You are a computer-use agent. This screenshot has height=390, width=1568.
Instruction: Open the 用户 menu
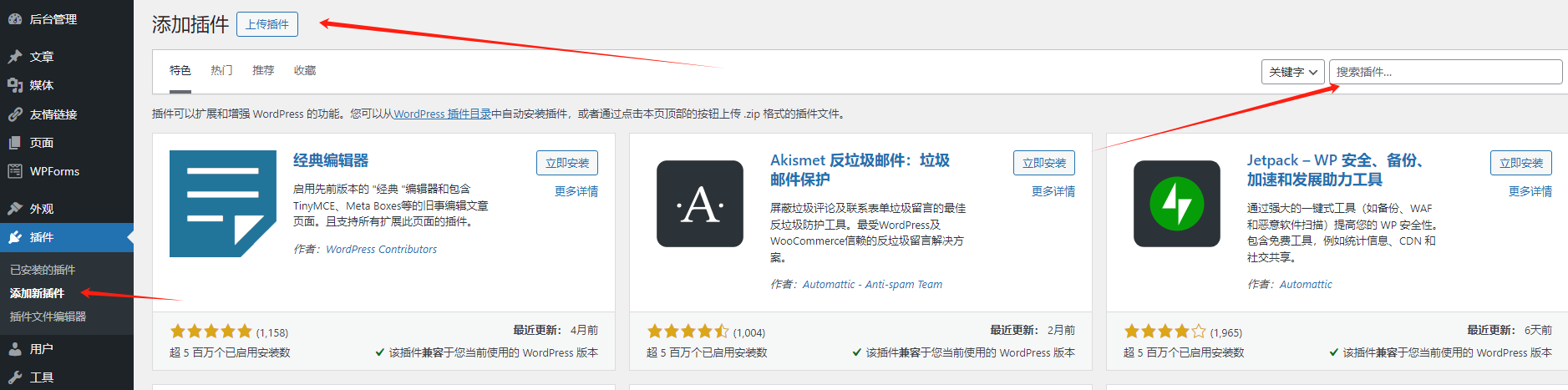[67, 349]
